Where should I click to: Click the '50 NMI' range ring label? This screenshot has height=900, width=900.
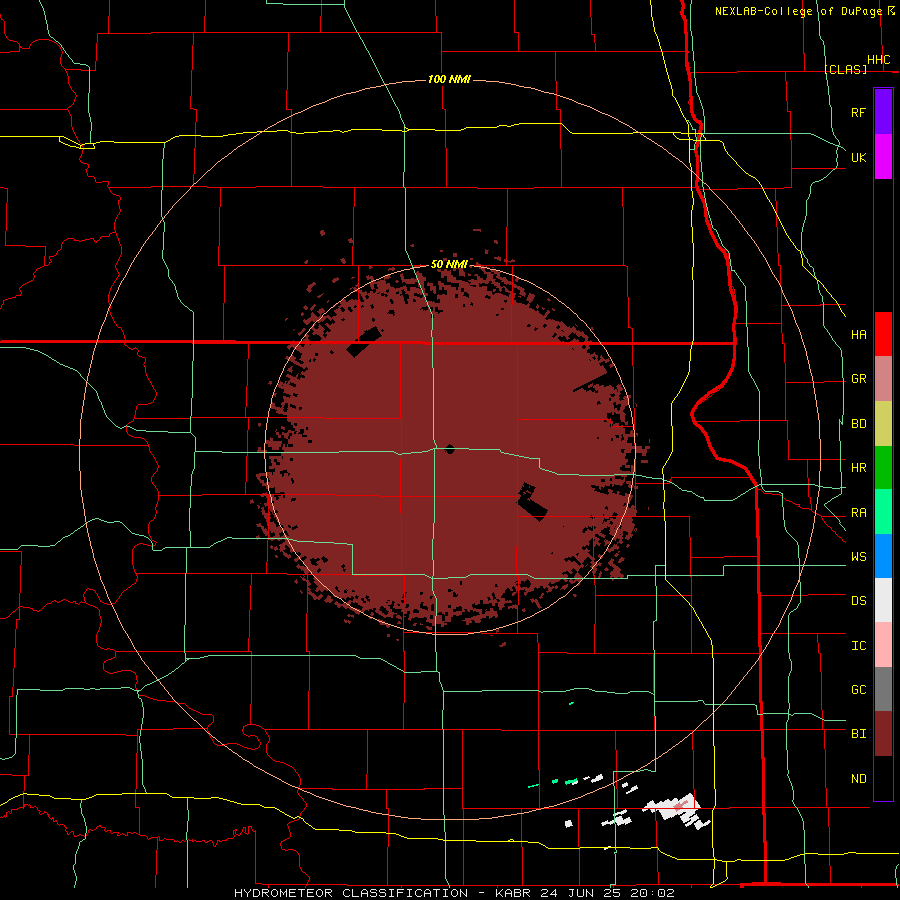point(449,264)
